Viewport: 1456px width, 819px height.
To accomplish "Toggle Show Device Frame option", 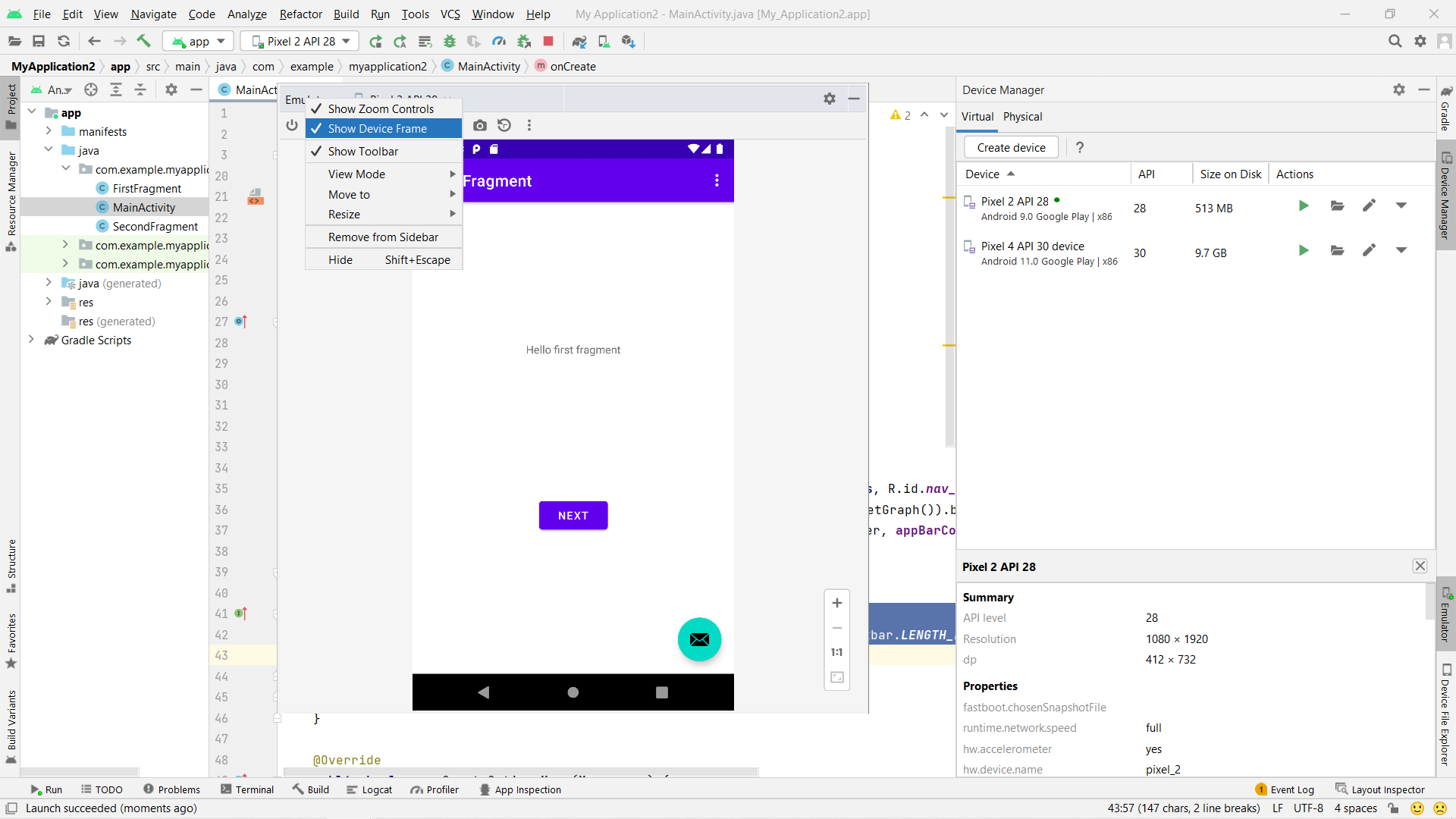I will pos(378,128).
